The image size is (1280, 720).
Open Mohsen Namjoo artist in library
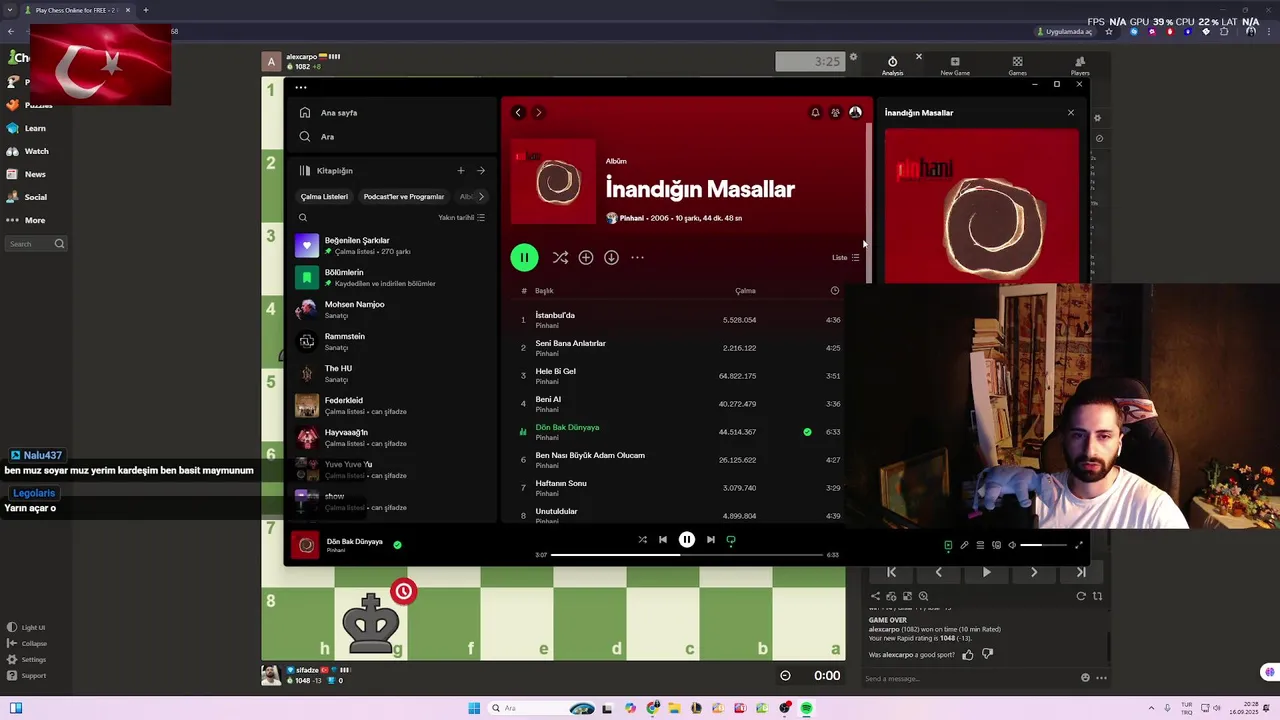(391, 309)
